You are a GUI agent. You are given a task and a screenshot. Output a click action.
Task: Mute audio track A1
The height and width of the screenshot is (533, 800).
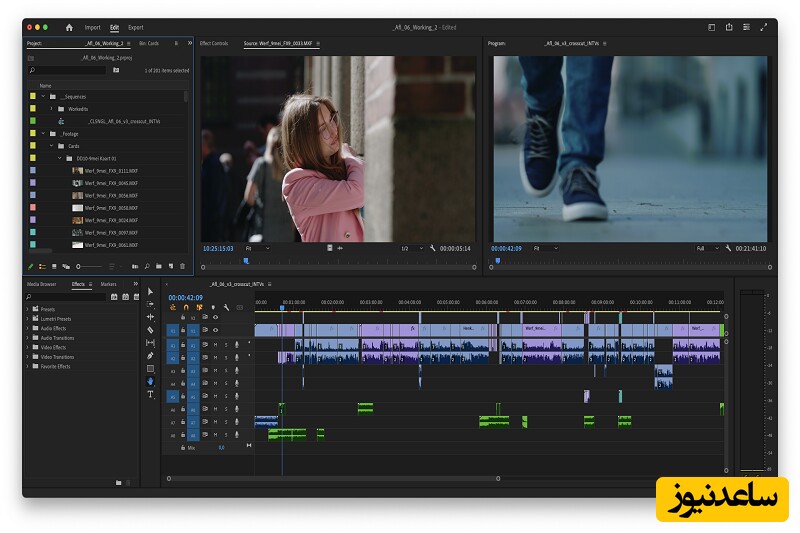click(x=215, y=345)
